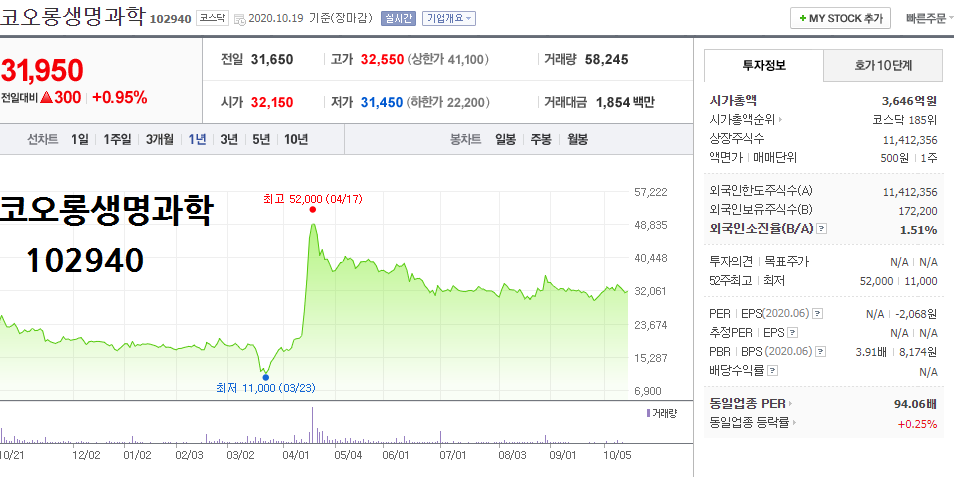Screen dimensions: 957x477
Task: Select the 10년 line chart period
Action: tap(296, 139)
